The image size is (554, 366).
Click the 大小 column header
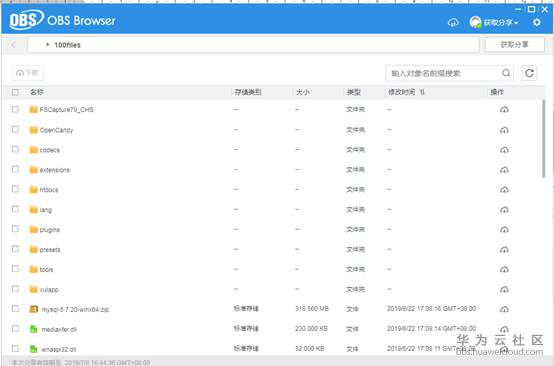(302, 92)
